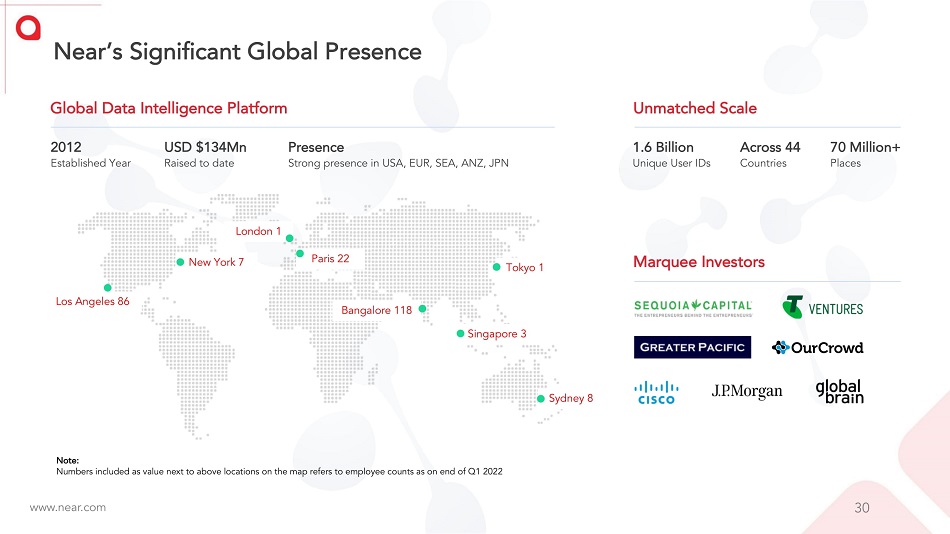Screen dimensions: 950x534
Task: Click the Global Brain logo
Action: point(839,391)
